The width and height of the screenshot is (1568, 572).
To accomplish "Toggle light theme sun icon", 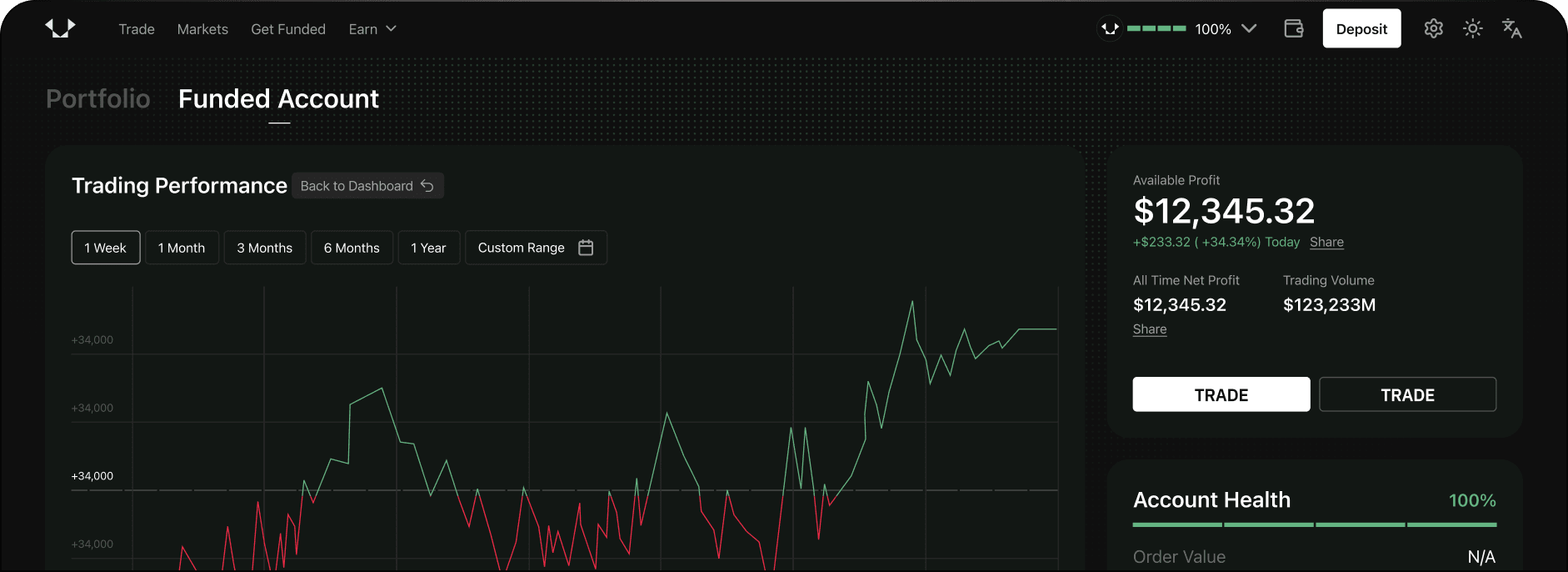I will coord(1473,28).
